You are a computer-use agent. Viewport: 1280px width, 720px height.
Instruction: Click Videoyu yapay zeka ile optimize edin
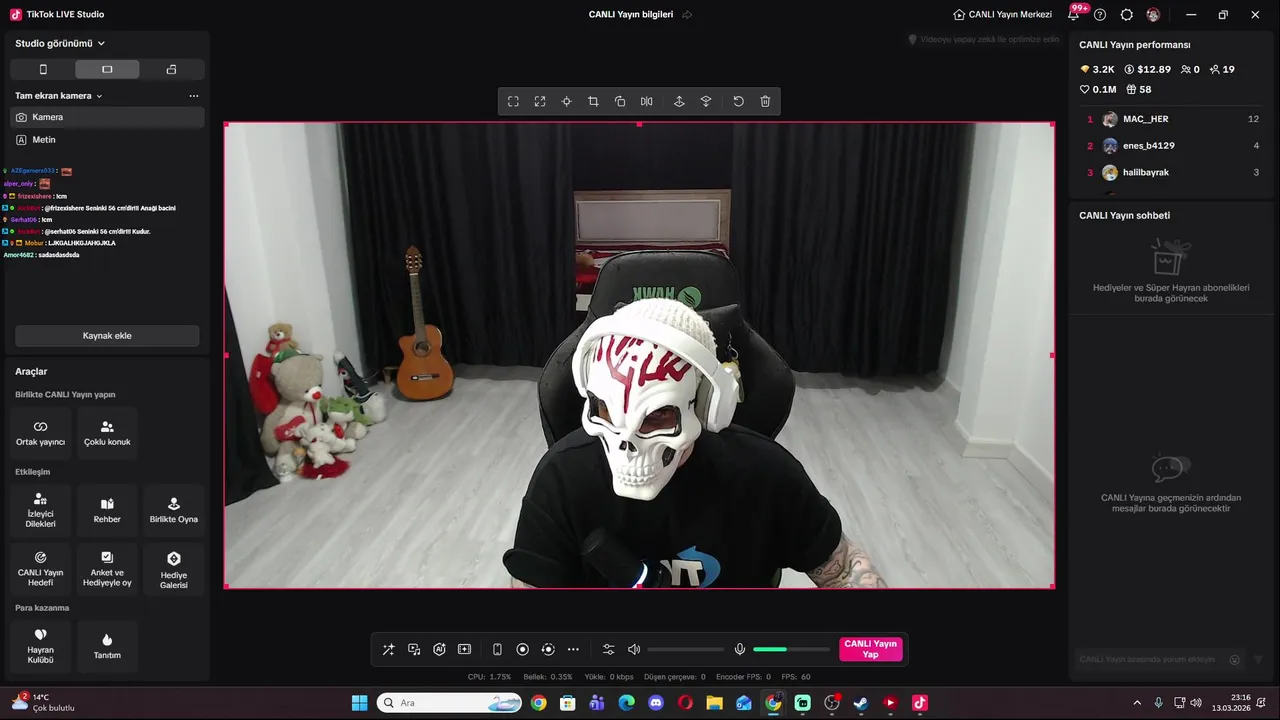(983, 39)
